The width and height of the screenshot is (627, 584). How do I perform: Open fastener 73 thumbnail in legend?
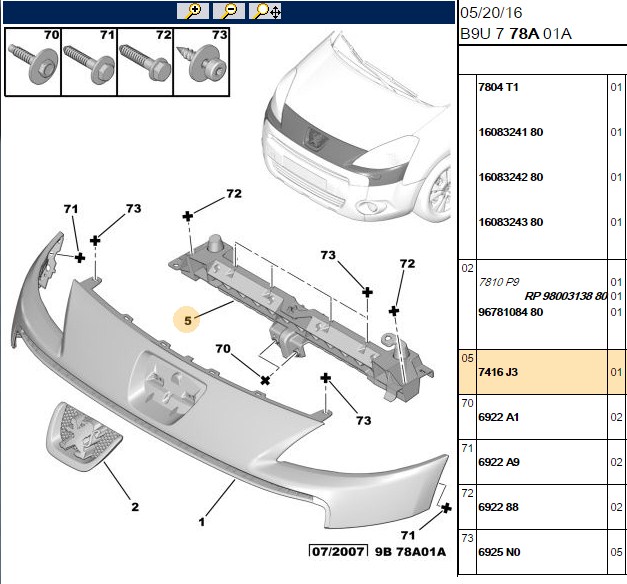202,62
